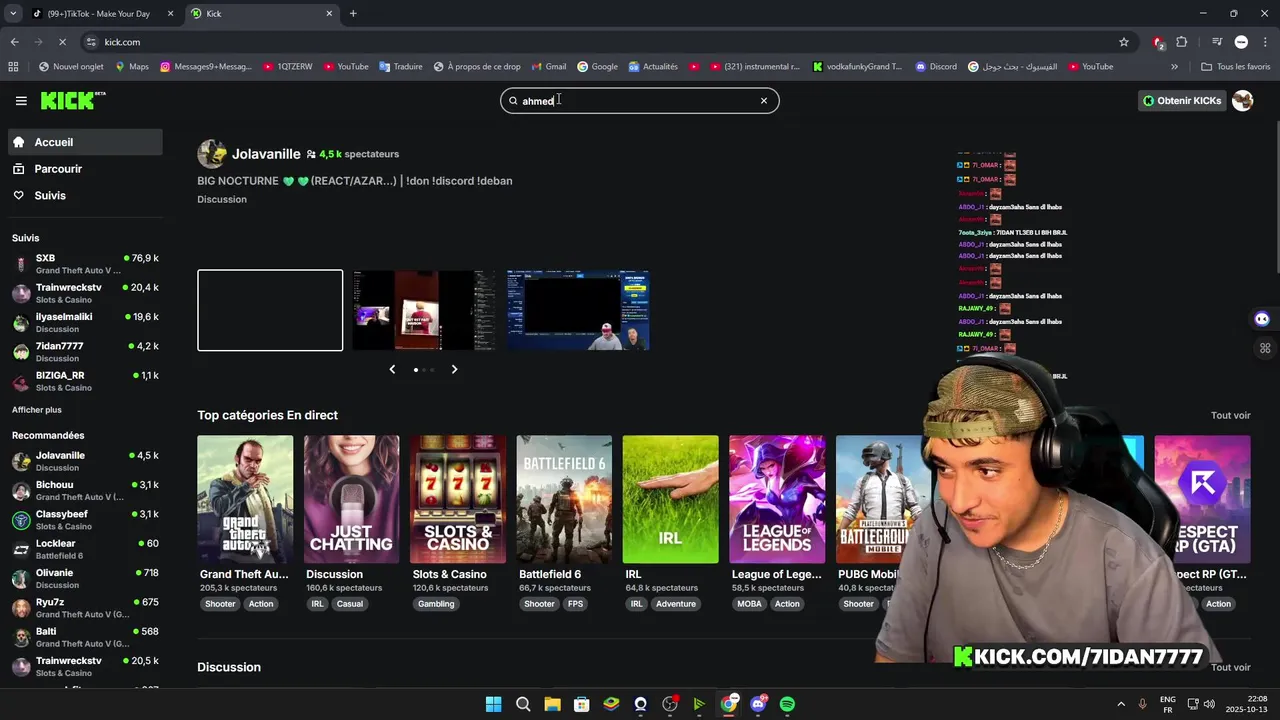Image resolution: width=1280 pixels, height=720 pixels.
Task: Go to next carousel slide arrow
Action: pyautogui.click(x=454, y=369)
